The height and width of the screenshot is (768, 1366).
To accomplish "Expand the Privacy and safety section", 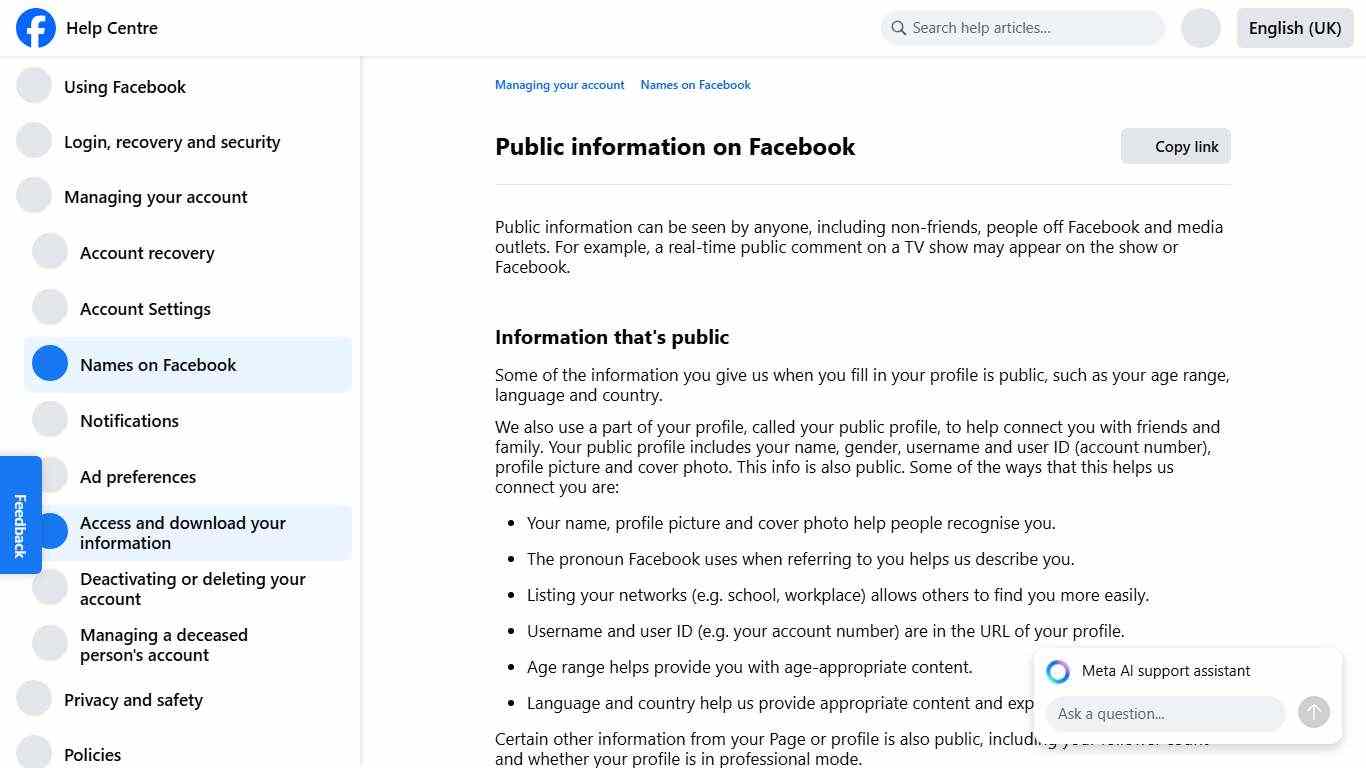I will tap(133, 699).
